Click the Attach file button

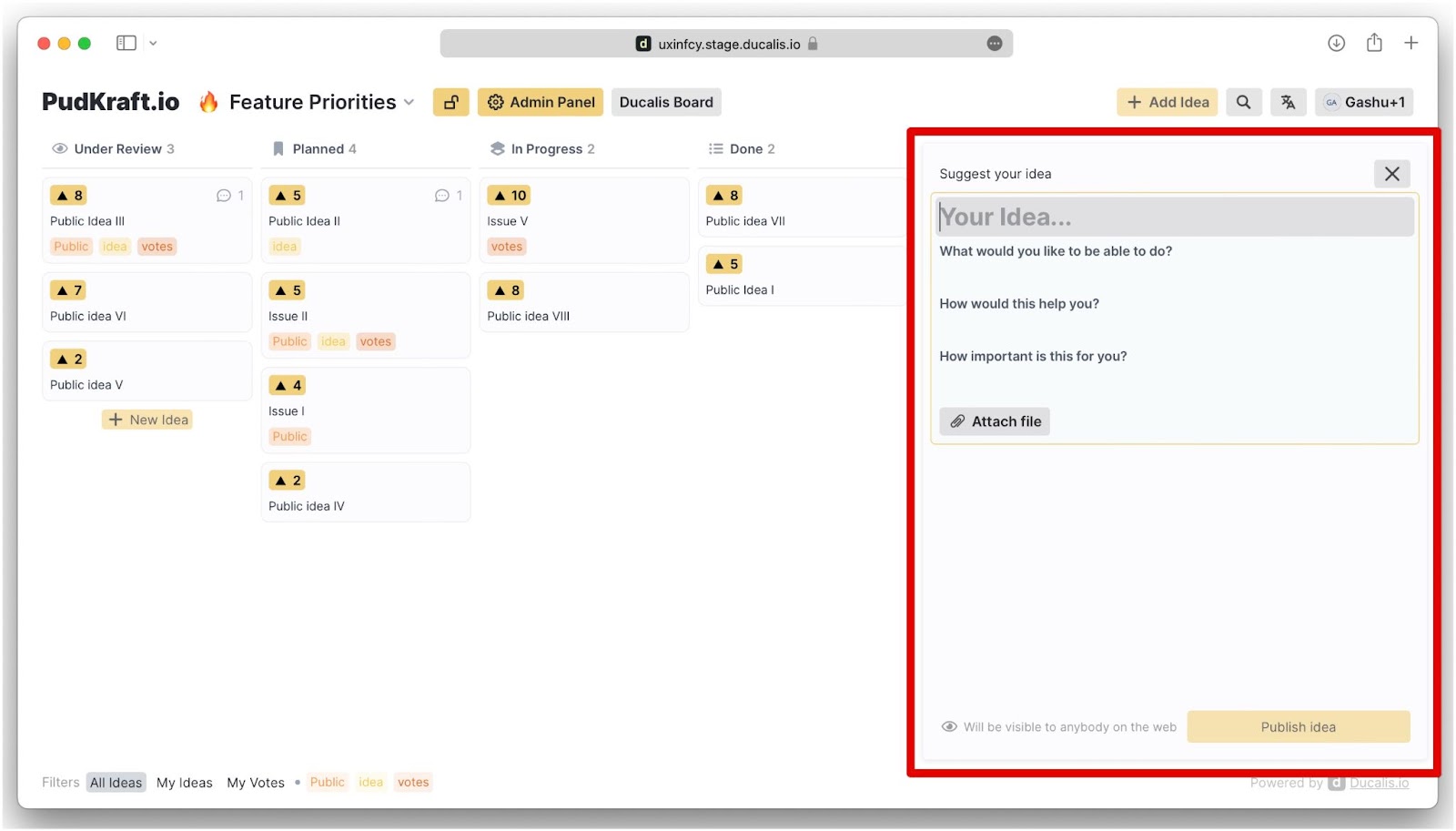pos(995,421)
